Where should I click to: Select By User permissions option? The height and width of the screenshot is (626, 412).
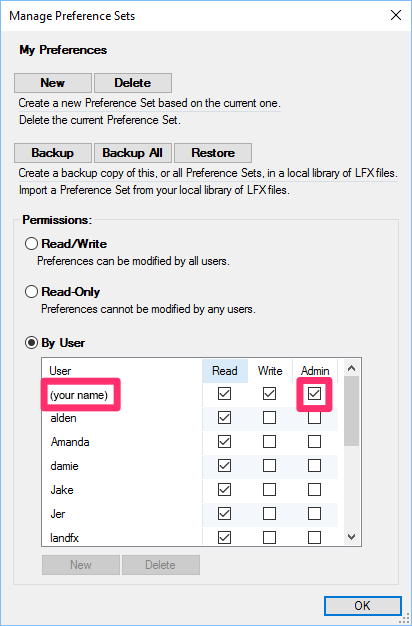pos(32,343)
